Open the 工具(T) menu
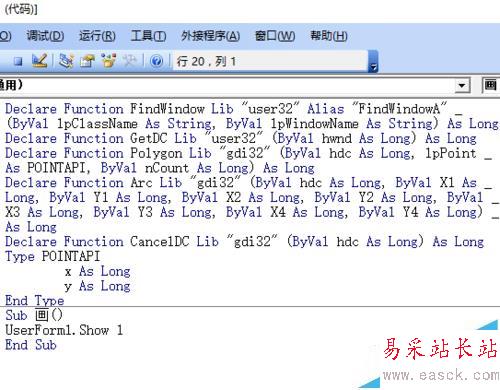Image resolution: width=500 pixels, height=390 pixels. click(x=148, y=36)
